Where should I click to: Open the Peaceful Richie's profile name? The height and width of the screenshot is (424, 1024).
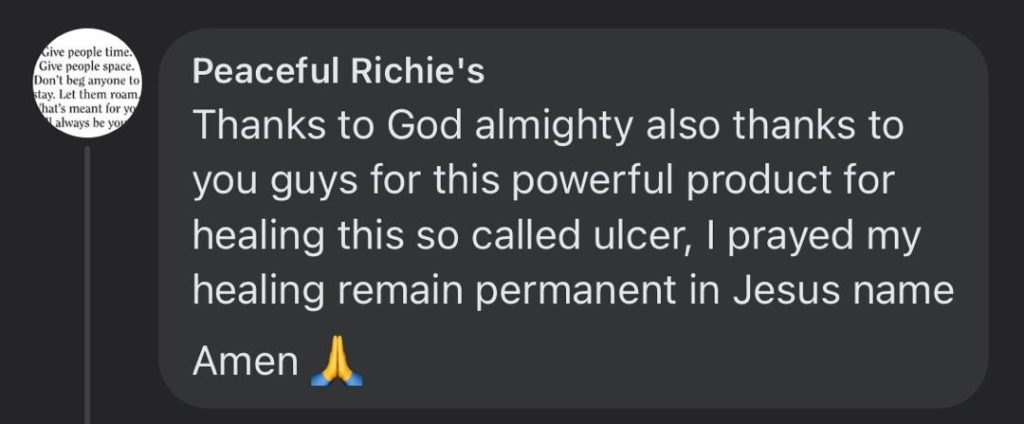(x=337, y=72)
